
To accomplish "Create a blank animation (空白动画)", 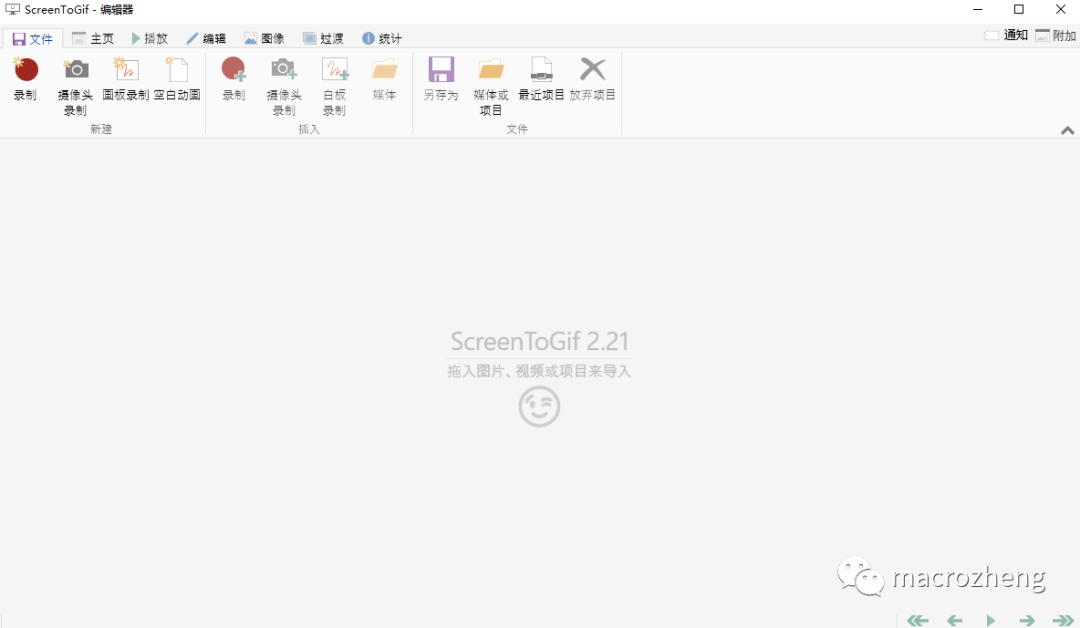I will point(177,80).
